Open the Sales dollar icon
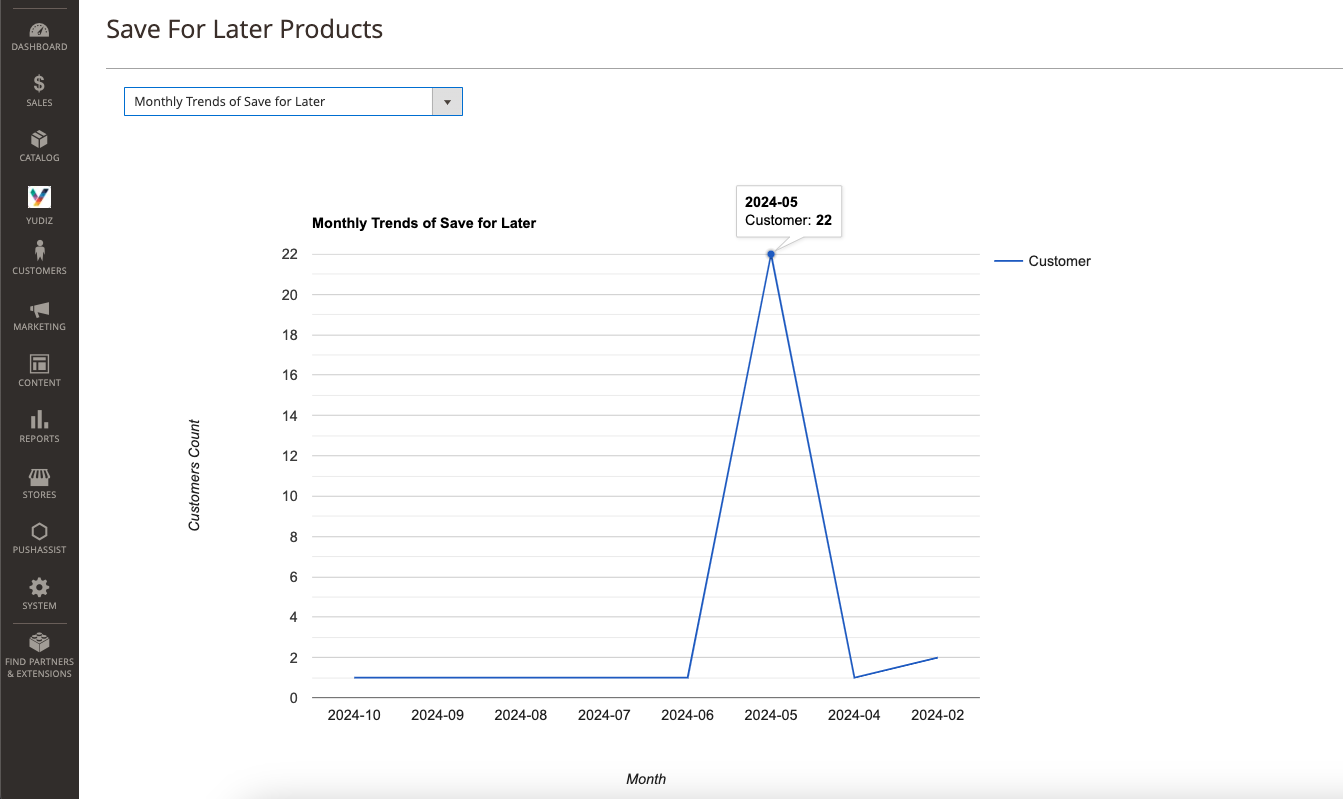The height and width of the screenshot is (799, 1343). pyautogui.click(x=39, y=84)
